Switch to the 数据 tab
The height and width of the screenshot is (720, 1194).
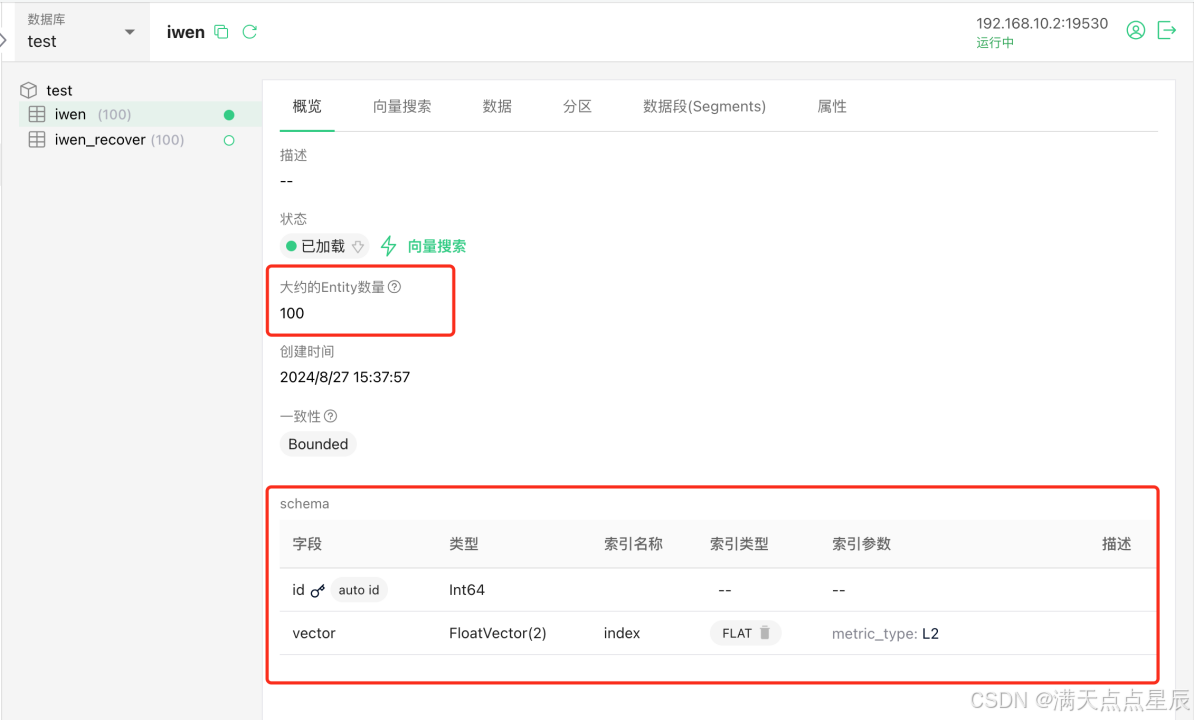pos(496,107)
